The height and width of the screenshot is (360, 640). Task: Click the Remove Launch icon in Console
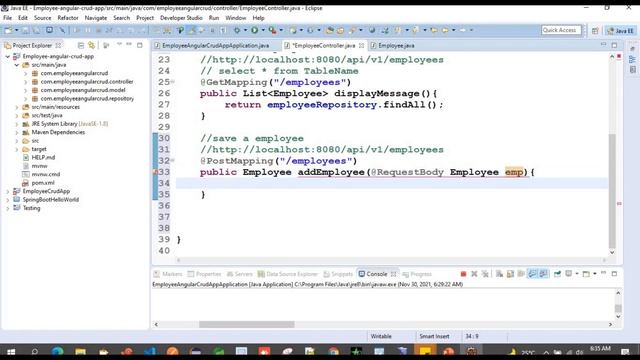(x=474, y=274)
